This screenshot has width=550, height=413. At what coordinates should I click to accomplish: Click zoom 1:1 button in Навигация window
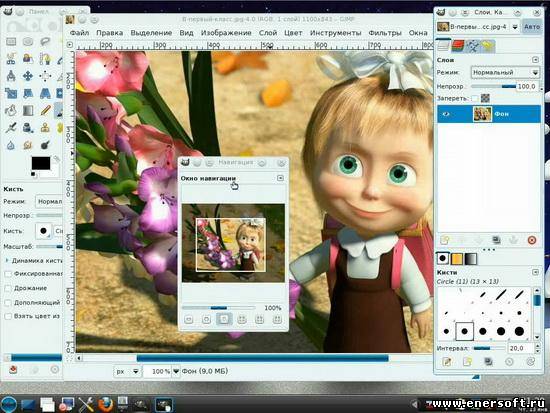[224, 319]
